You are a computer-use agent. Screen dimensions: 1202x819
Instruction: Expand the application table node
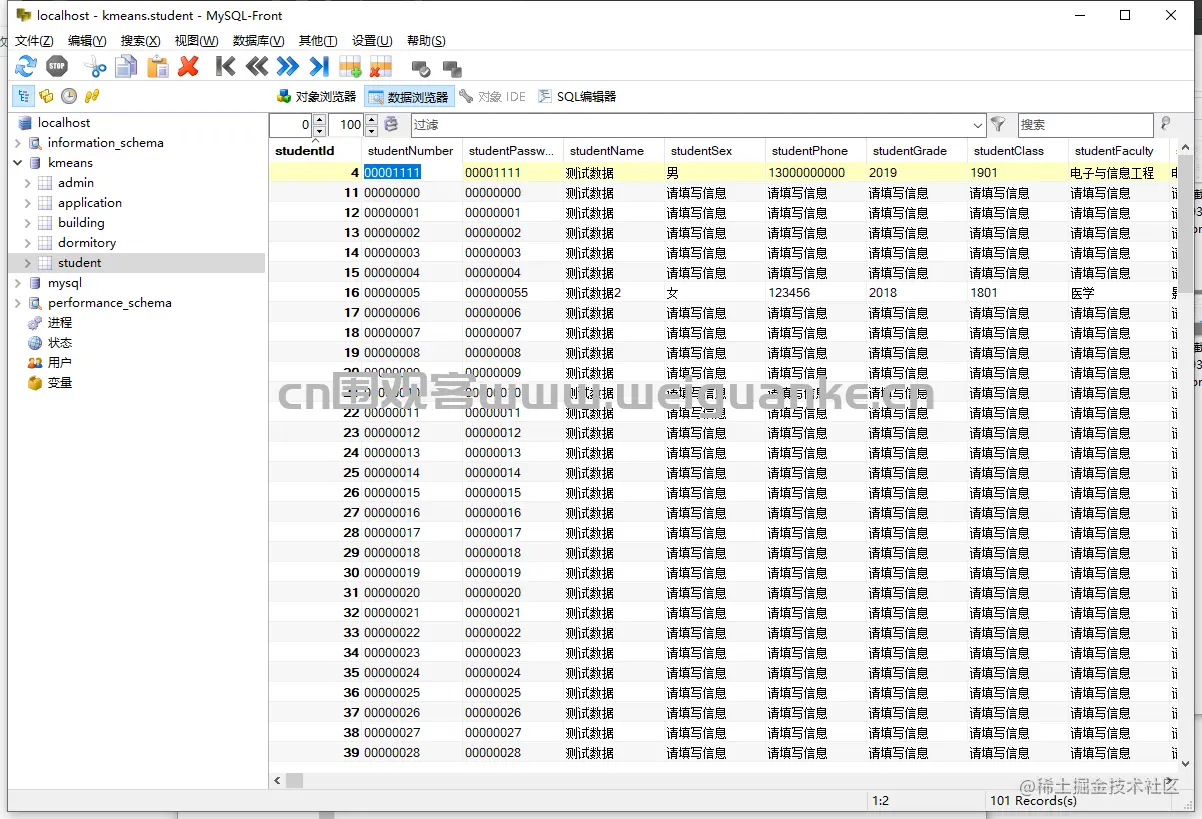[x=28, y=203]
